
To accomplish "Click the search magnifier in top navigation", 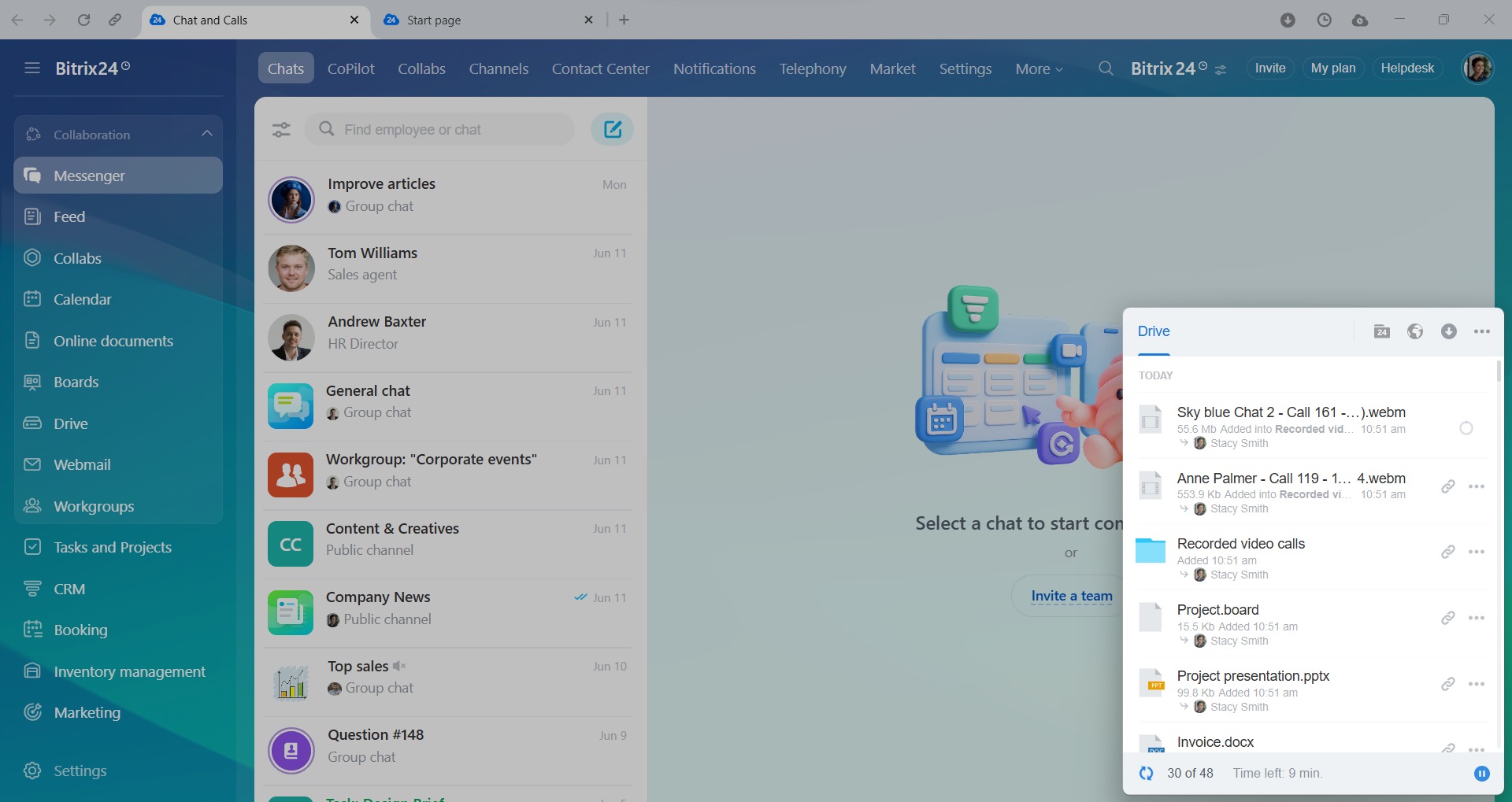I will [1106, 68].
